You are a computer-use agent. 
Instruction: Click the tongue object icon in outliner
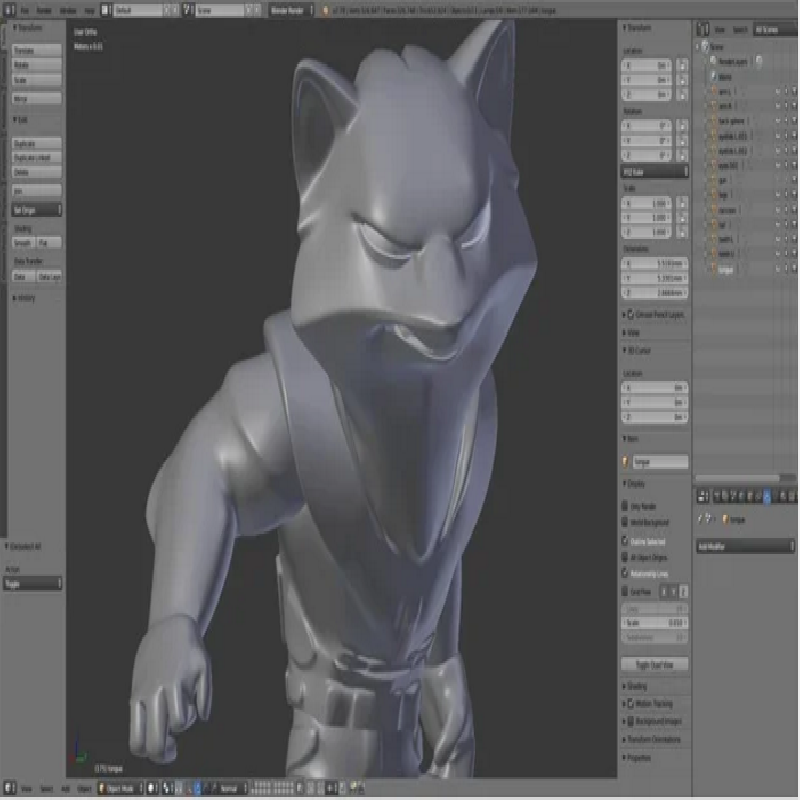point(712,269)
